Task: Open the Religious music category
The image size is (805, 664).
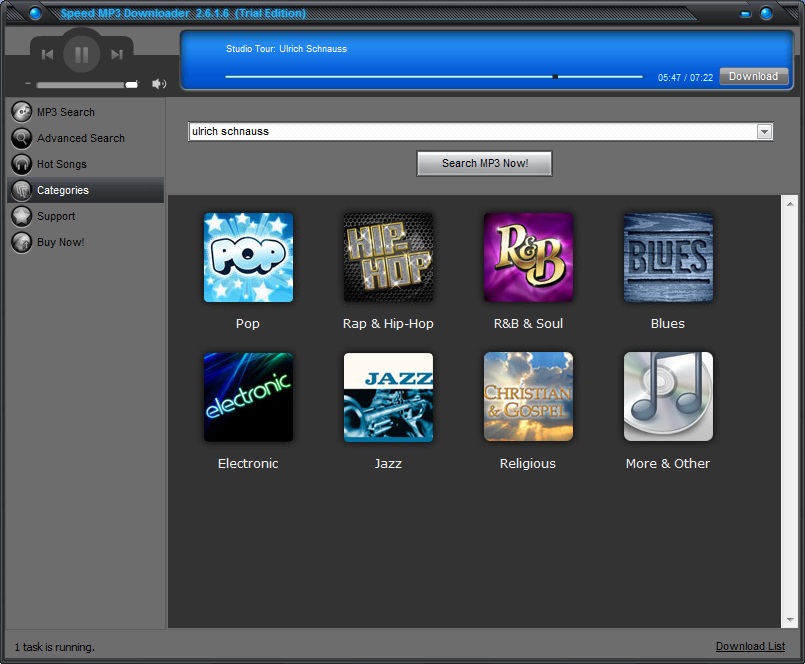Action: [x=527, y=396]
